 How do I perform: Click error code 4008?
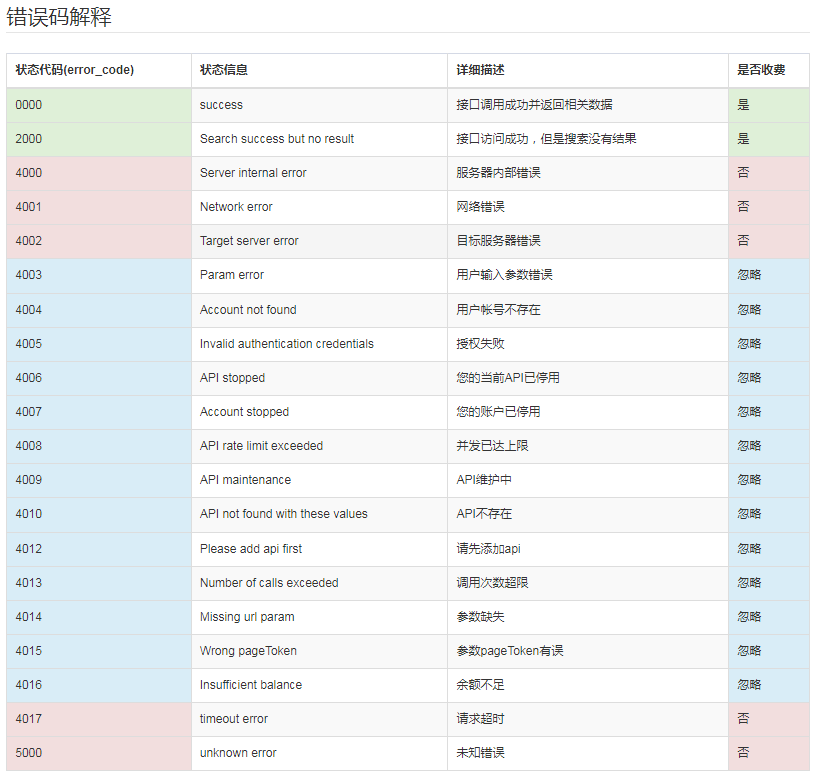coord(29,446)
